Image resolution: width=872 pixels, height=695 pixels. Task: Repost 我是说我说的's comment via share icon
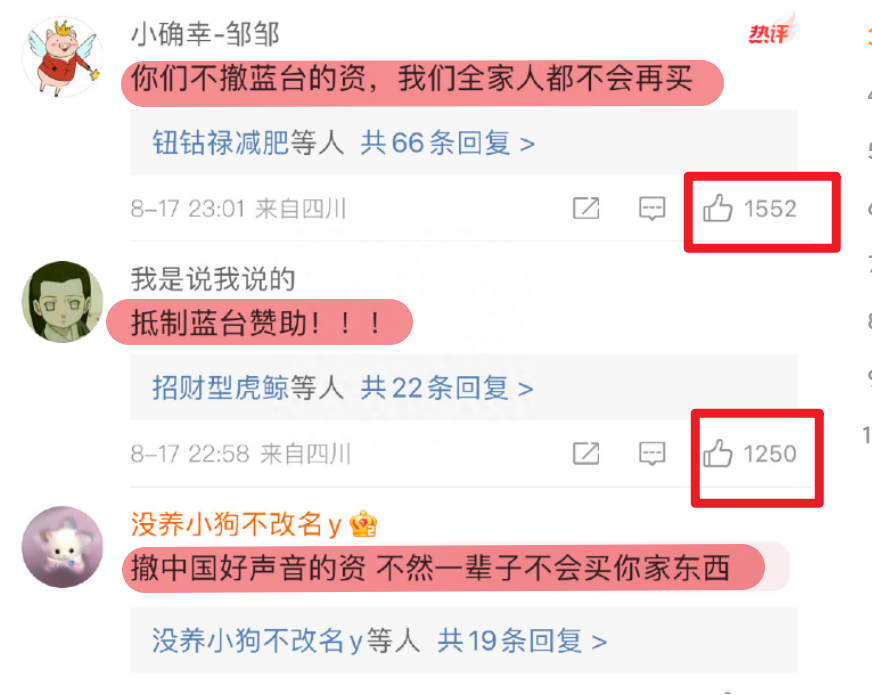click(x=586, y=454)
